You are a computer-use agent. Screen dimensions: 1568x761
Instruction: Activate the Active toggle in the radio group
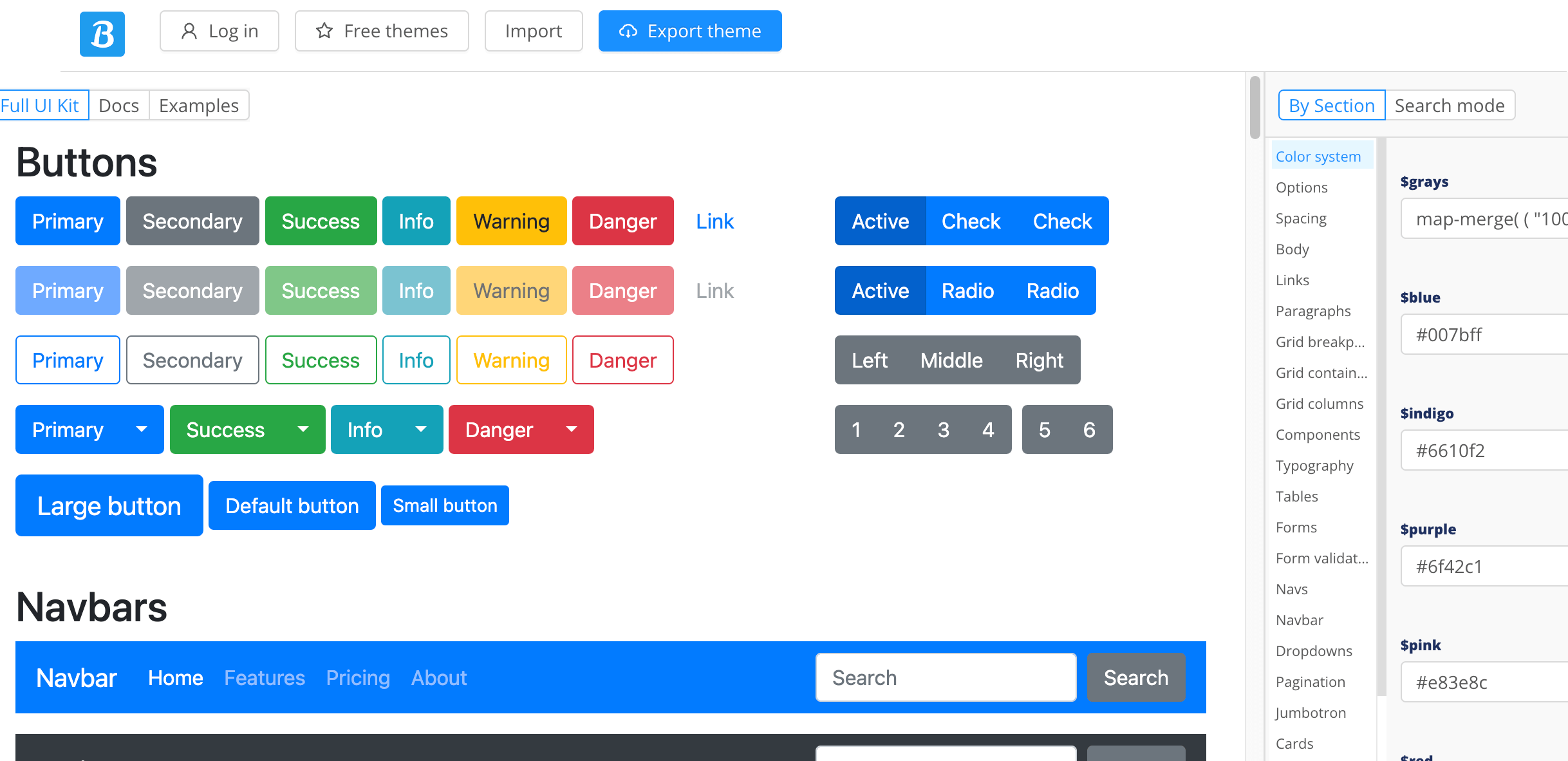tap(880, 290)
